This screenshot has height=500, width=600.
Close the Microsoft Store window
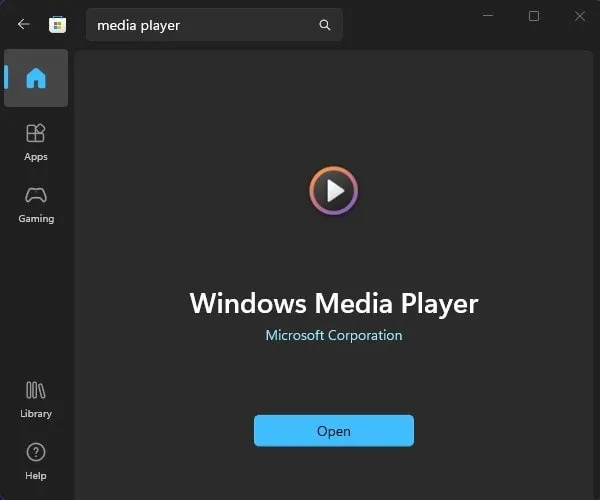tap(580, 16)
